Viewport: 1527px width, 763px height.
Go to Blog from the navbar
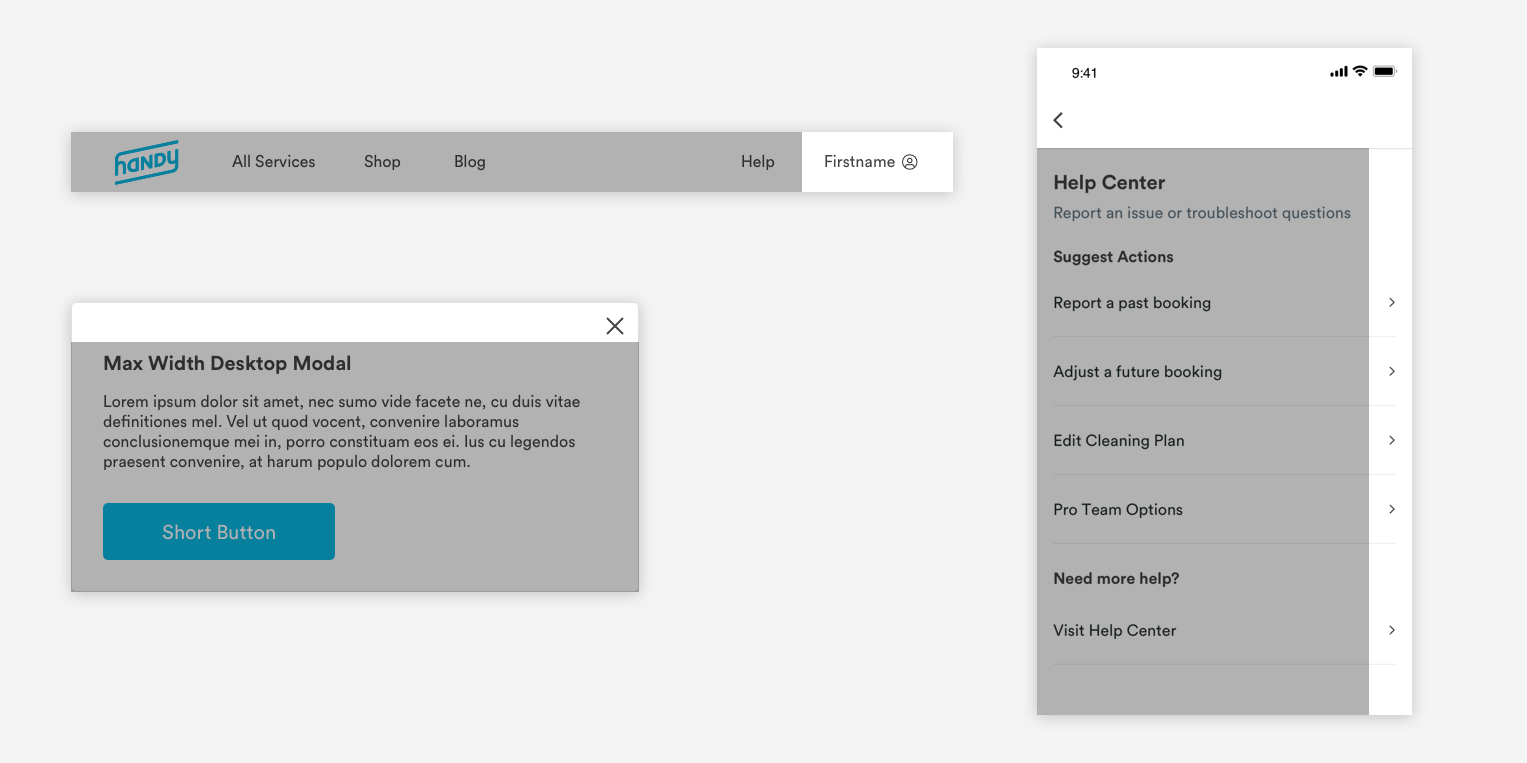(470, 162)
